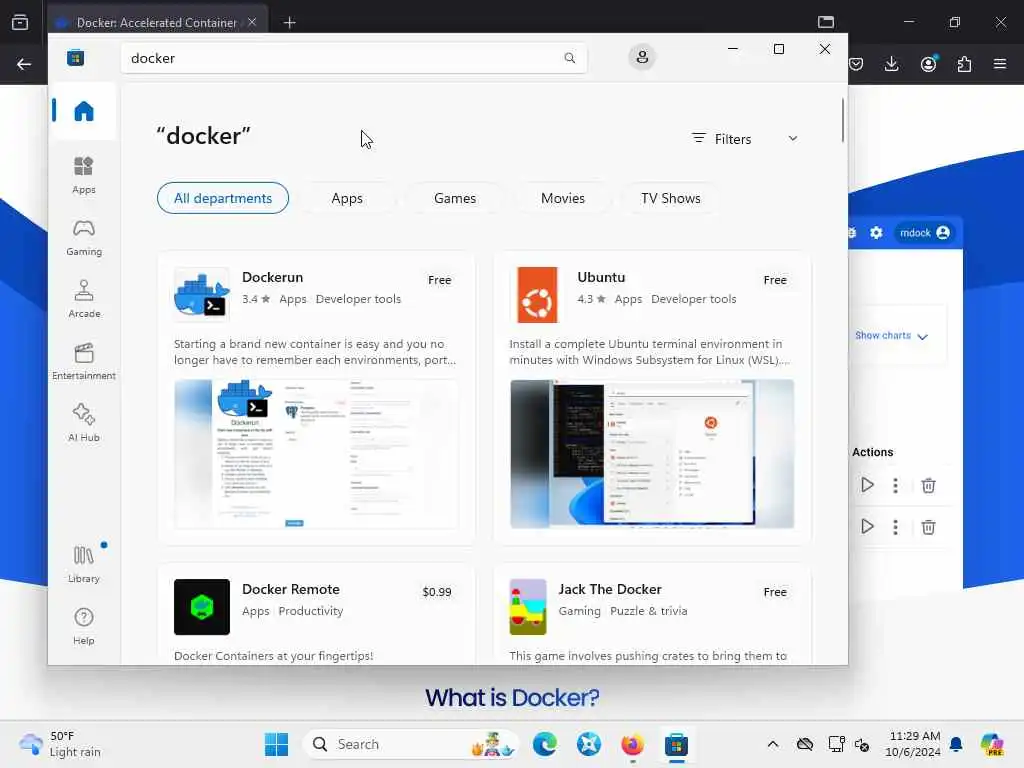Click settings gear in Docker page header
Image resolution: width=1024 pixels, height=768 pixels.
(876, 232)
